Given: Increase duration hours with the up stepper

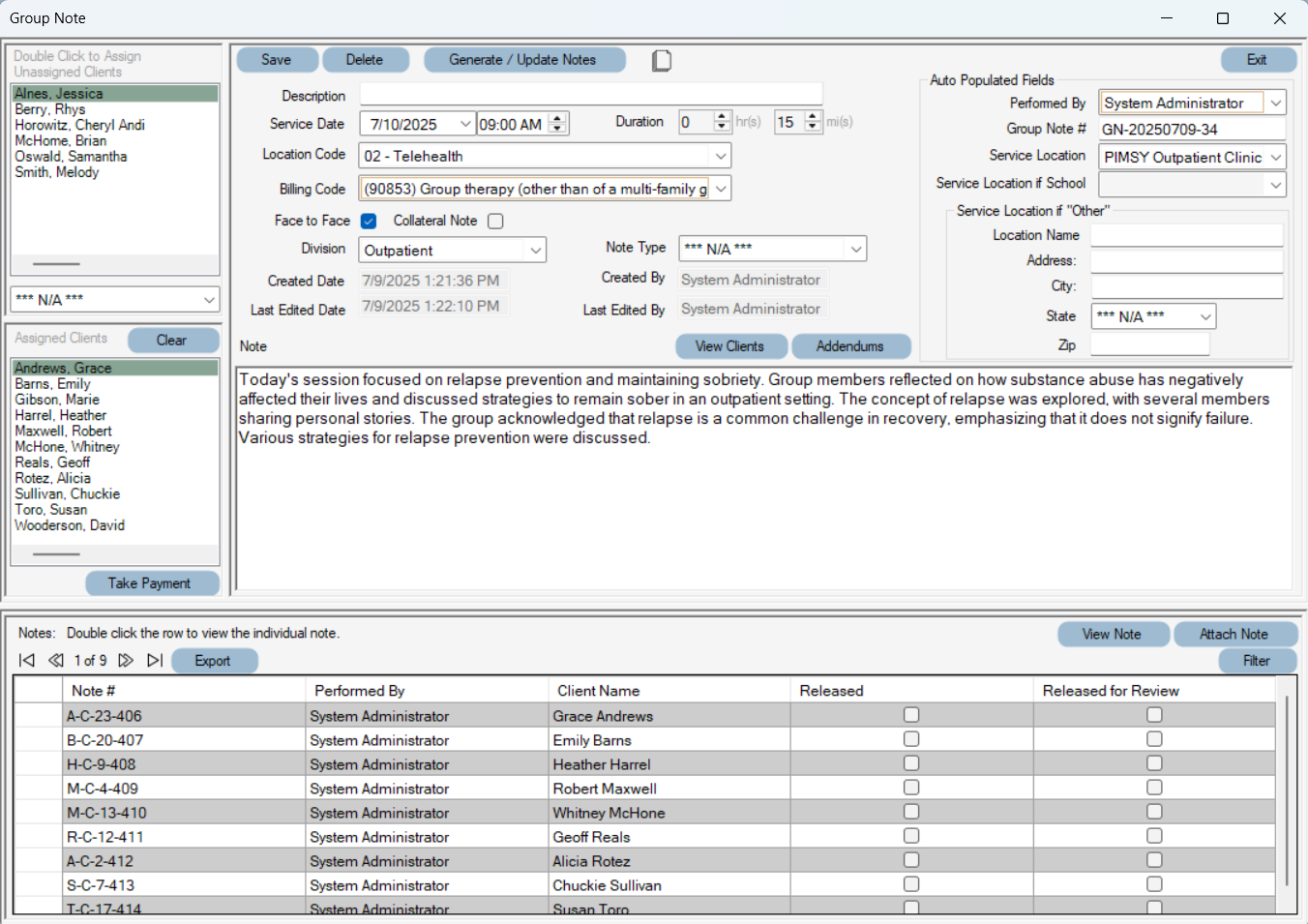Looking at the screenshot, I should 722,116.
